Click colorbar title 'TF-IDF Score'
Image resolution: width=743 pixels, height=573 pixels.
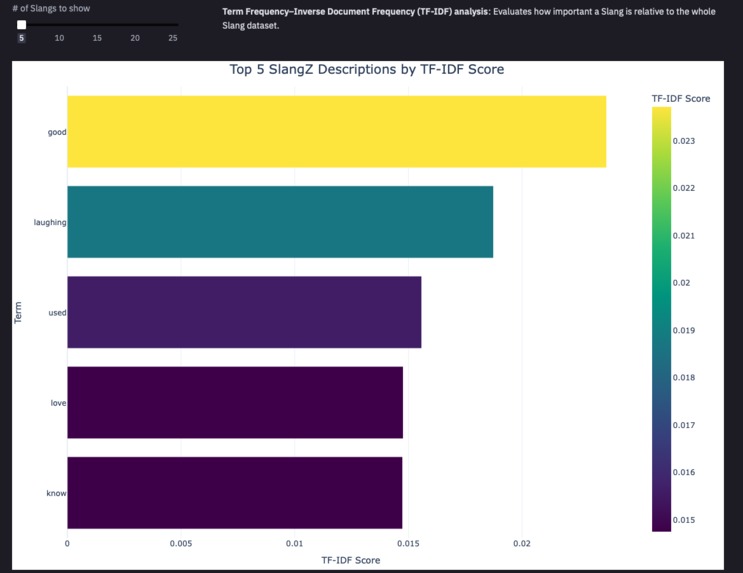point(681,99)
